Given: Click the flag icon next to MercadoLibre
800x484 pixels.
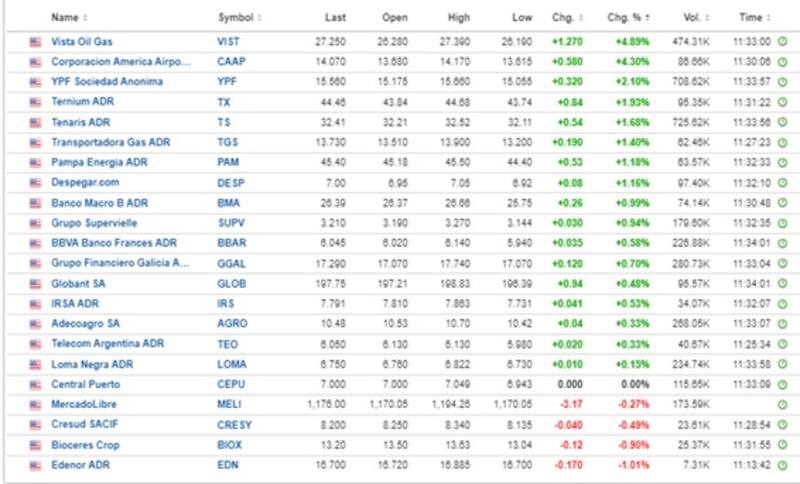Looking at the screenshot, I should tap(36, 404).
